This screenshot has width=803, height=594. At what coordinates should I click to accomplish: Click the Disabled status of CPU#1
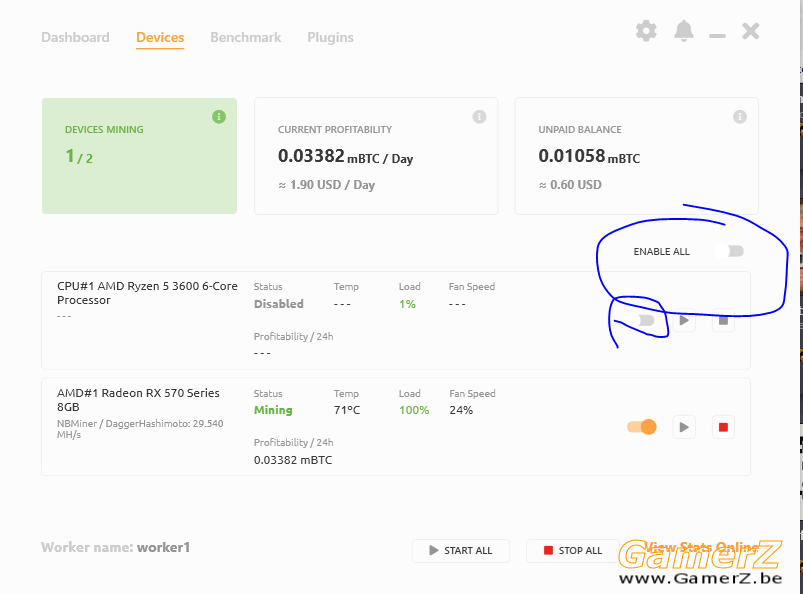[x=279, y=304]
